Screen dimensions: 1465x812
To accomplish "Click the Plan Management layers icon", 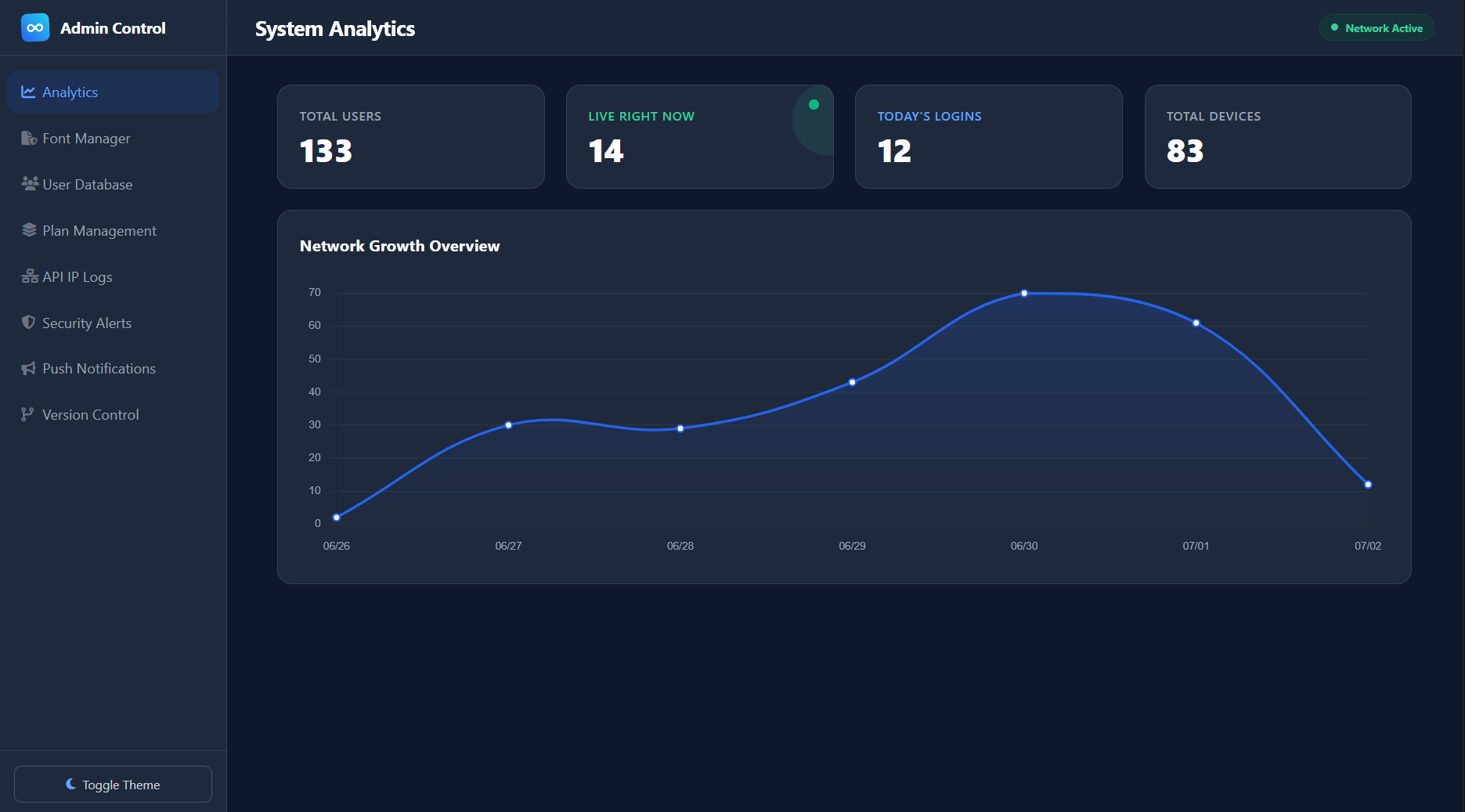I will coord(29,229).
